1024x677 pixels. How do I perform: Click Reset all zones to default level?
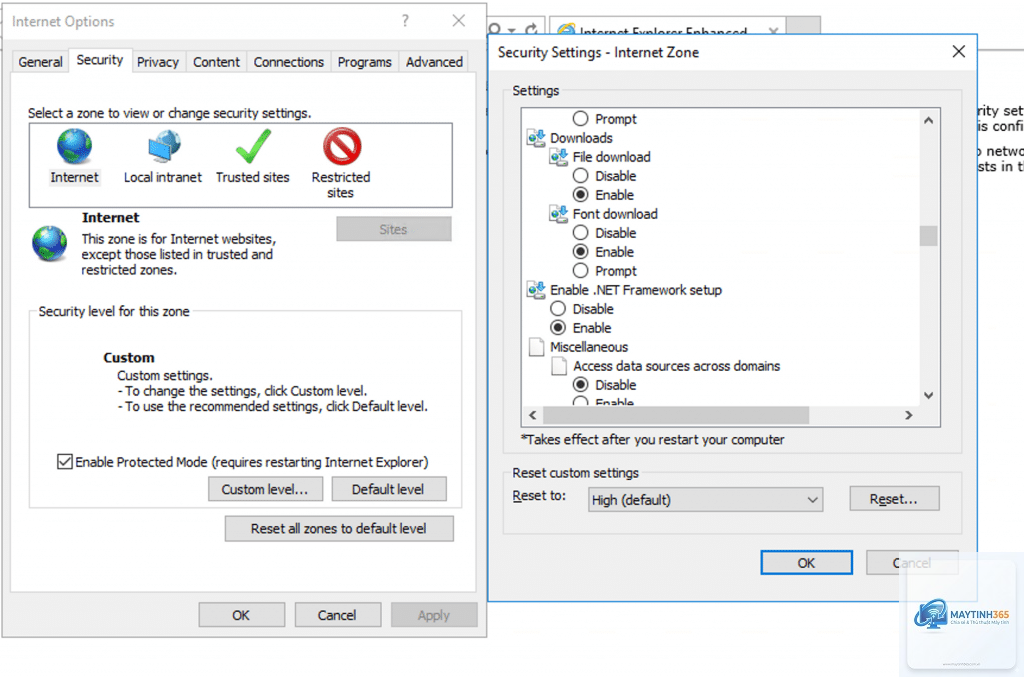(339, 529)
